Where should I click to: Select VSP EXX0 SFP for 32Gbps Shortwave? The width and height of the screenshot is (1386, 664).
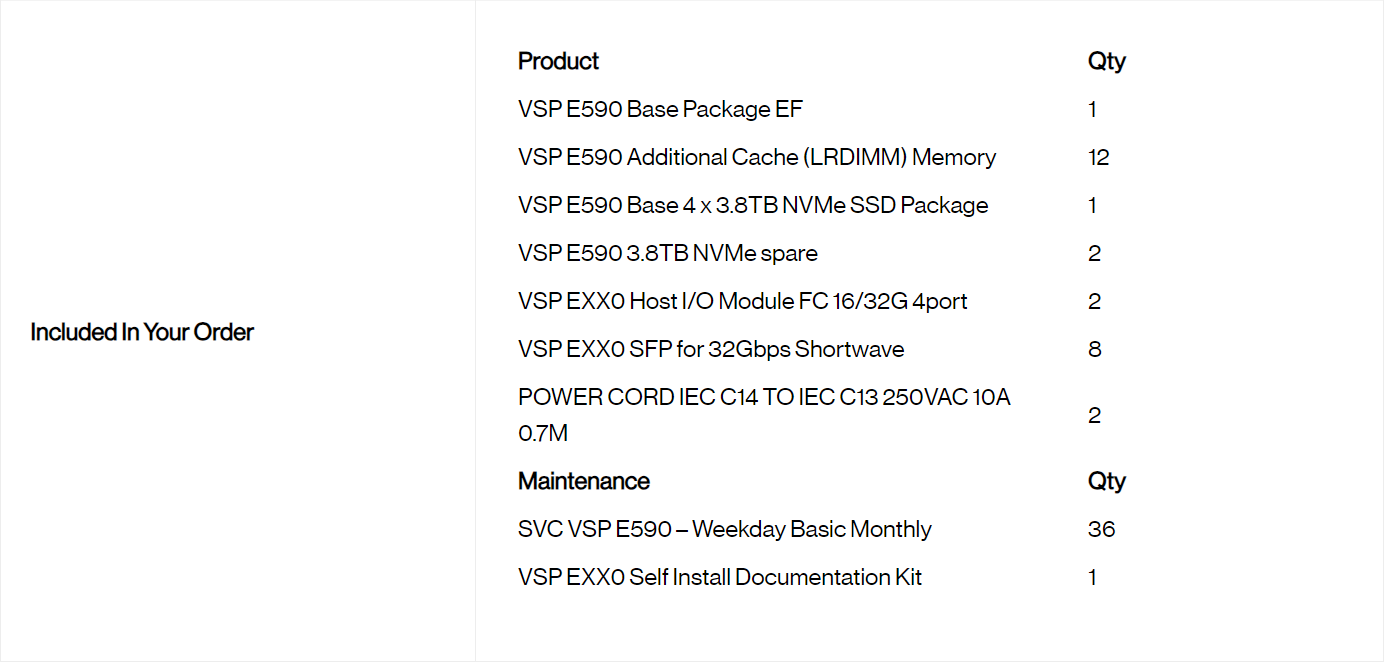(x=711, y=349)
